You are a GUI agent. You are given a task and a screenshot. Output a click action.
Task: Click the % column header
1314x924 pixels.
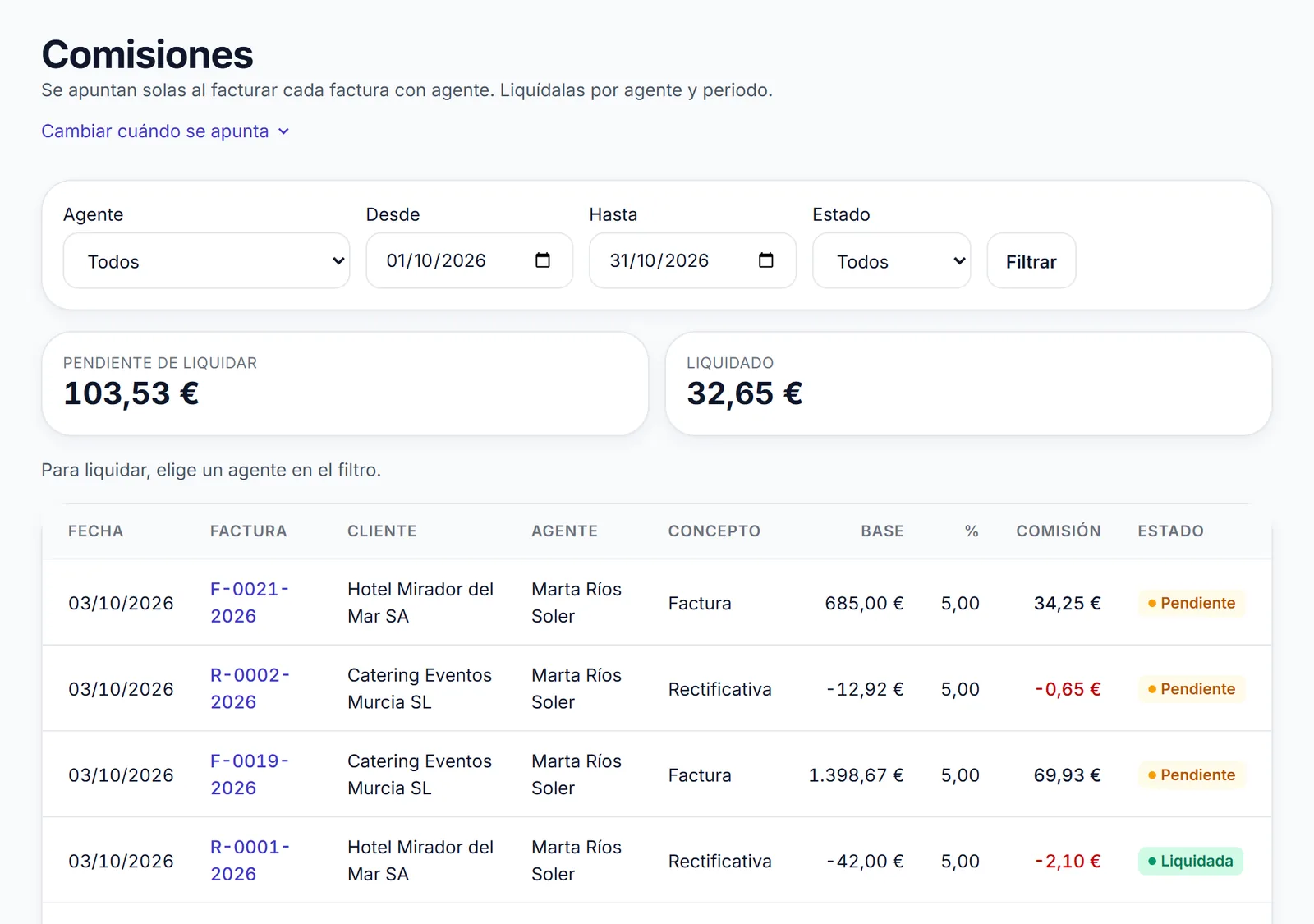972,531
